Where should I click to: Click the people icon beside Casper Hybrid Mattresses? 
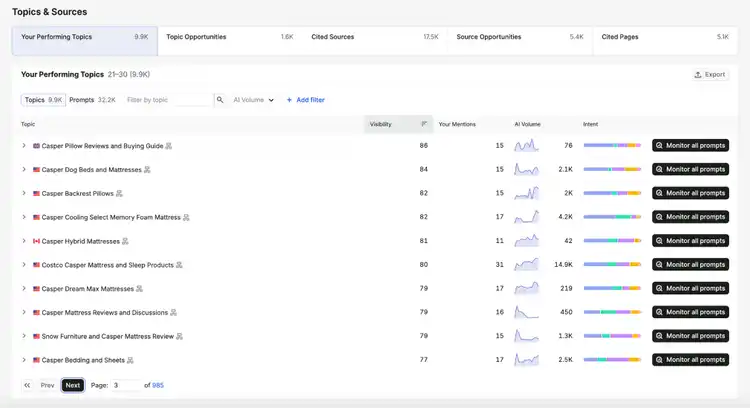(x=125, y=242)
